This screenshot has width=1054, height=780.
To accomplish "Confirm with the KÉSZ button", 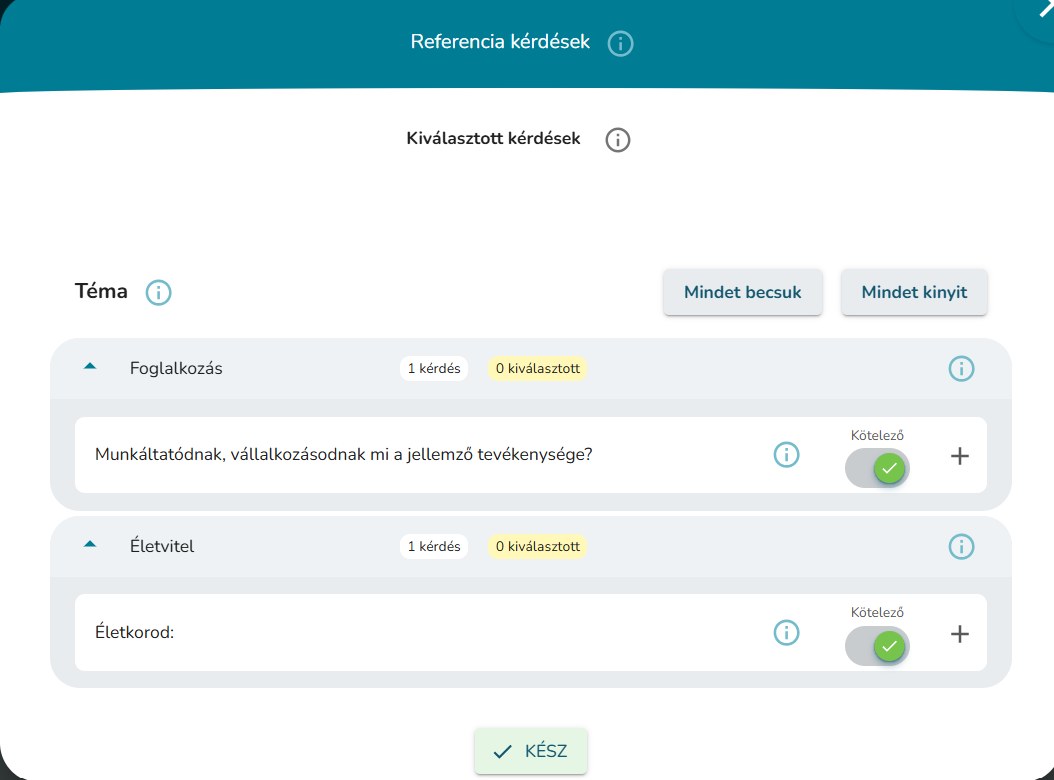I will click(x=531, y=751).
